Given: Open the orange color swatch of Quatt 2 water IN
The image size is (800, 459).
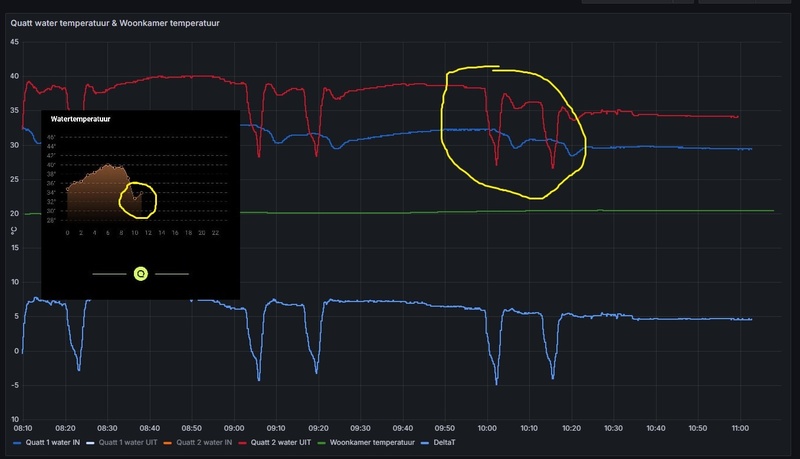Looking at the screenshot, I should [168, 443].
